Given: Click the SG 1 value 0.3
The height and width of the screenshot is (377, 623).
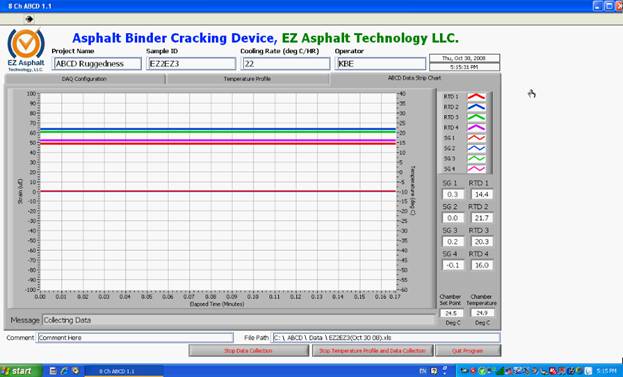Looking at the screenshot, I should [453, 195].
